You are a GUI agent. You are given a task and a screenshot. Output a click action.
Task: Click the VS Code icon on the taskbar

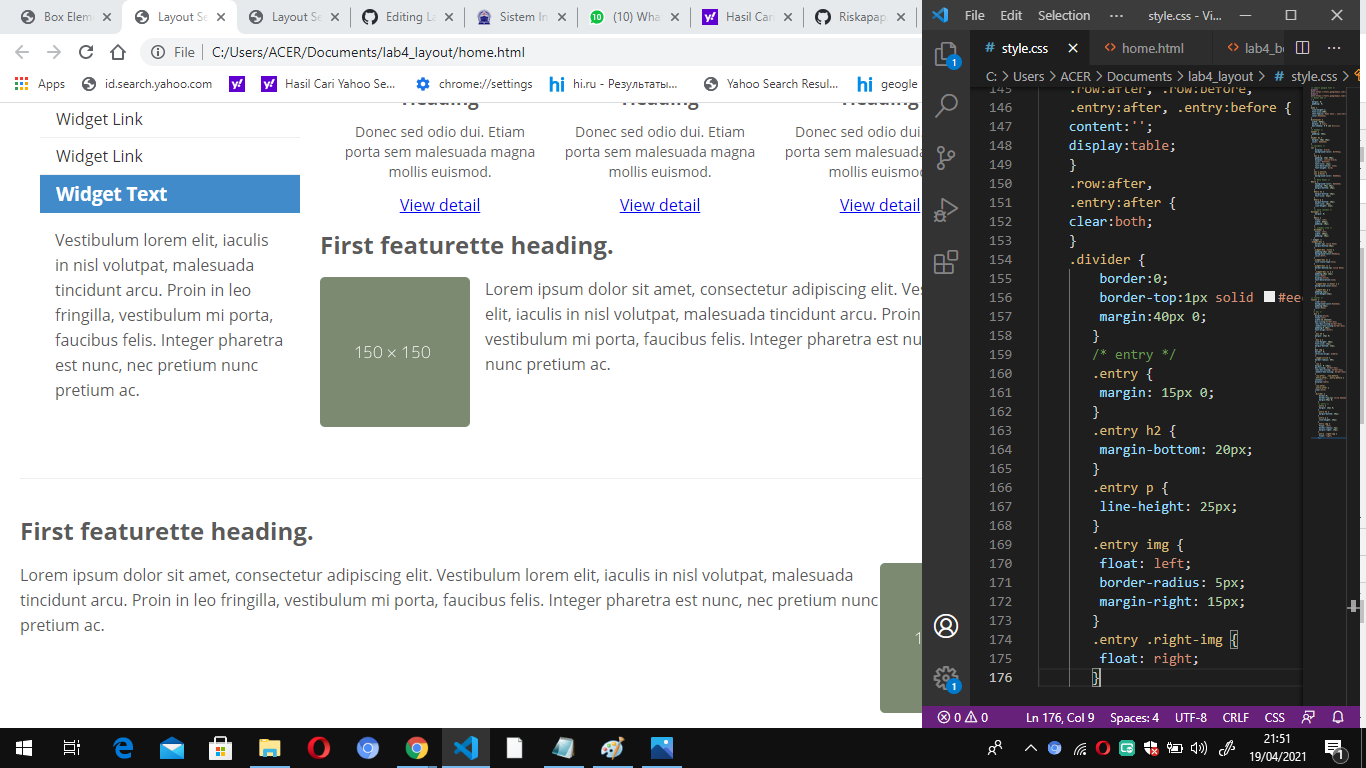click(x=465, y=747)
